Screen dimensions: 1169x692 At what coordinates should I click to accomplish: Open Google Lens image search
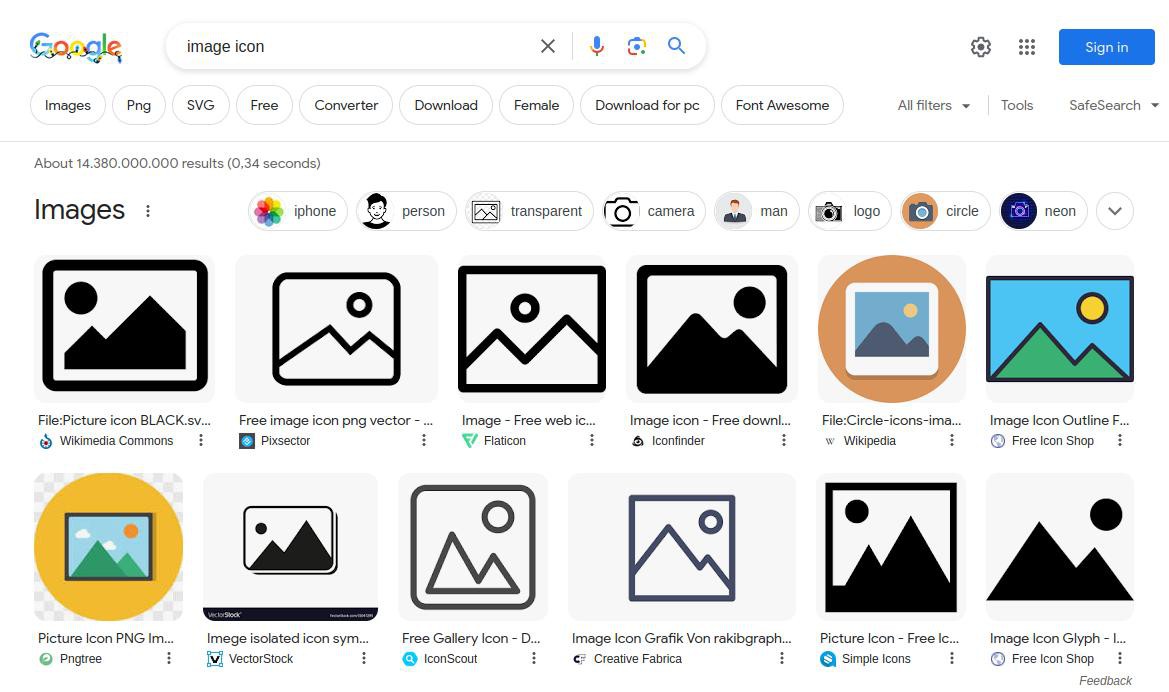click(x=637, y=47)
